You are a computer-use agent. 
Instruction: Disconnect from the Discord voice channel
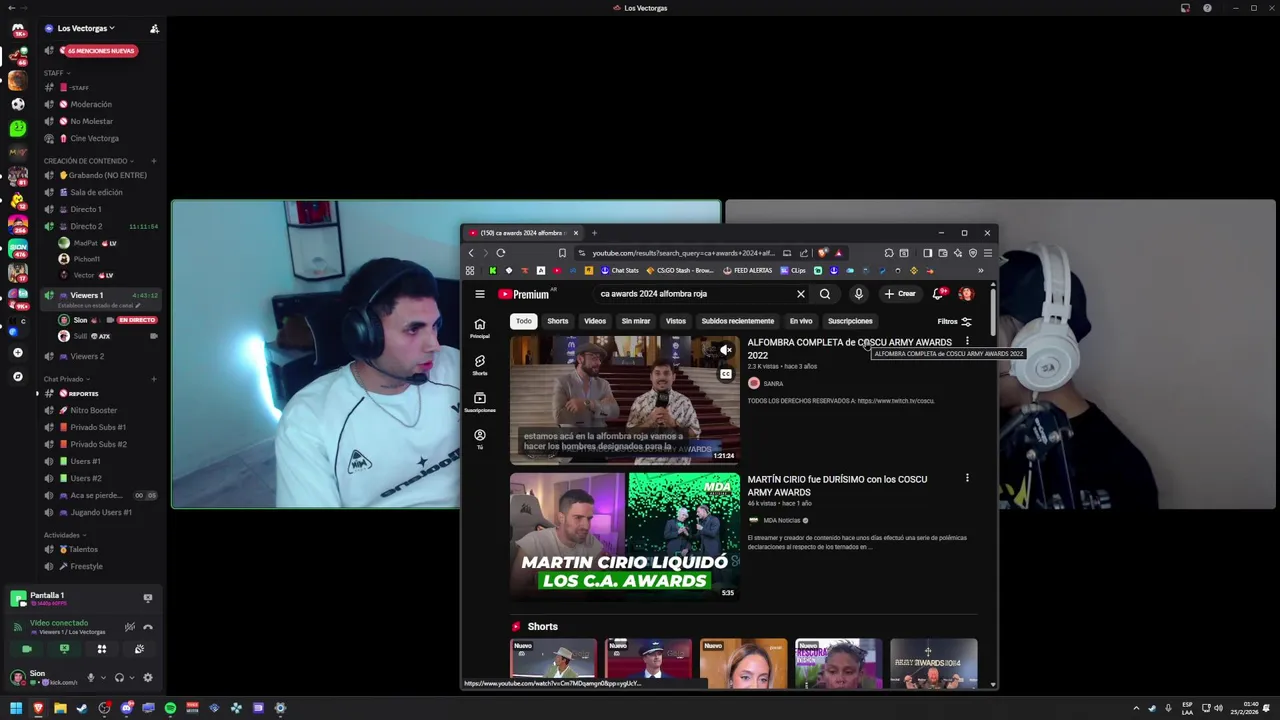pyautogui.click(x=148, y=627)
